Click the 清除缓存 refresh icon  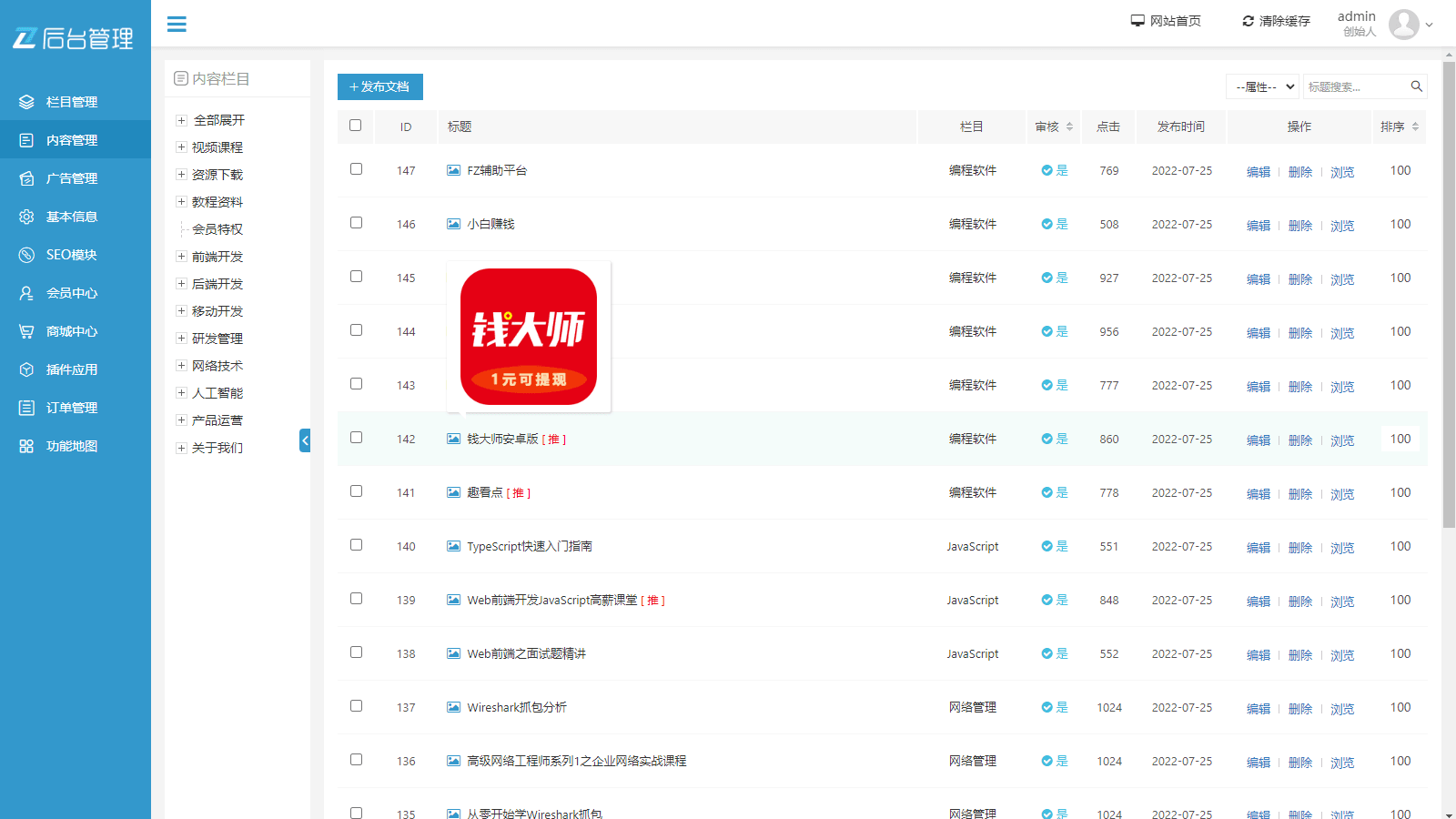(x=1248, y=20)
